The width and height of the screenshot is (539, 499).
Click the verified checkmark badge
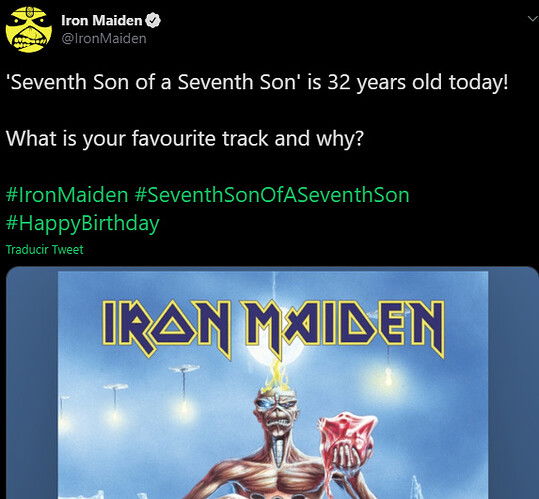pyautogui.click(x=153, y=21)
